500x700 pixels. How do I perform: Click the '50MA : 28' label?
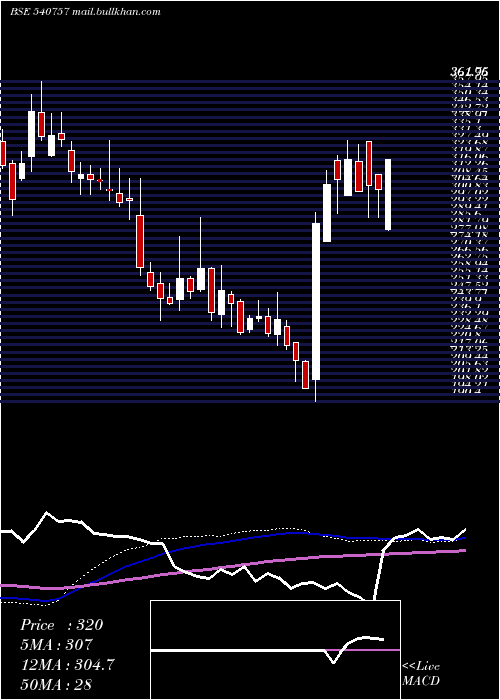tap(57, 684)
